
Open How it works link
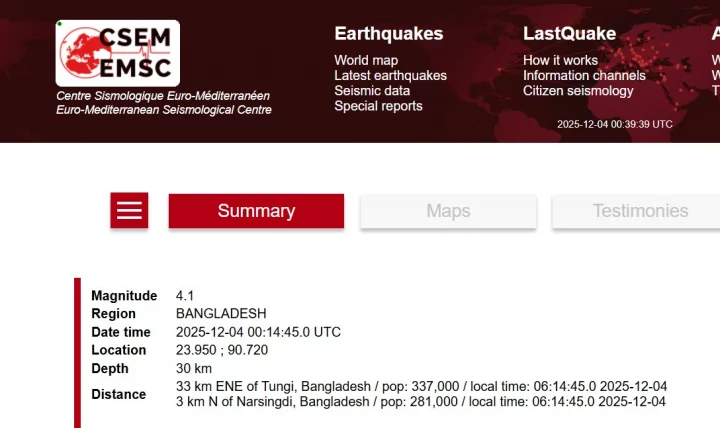tap(561, 61)
